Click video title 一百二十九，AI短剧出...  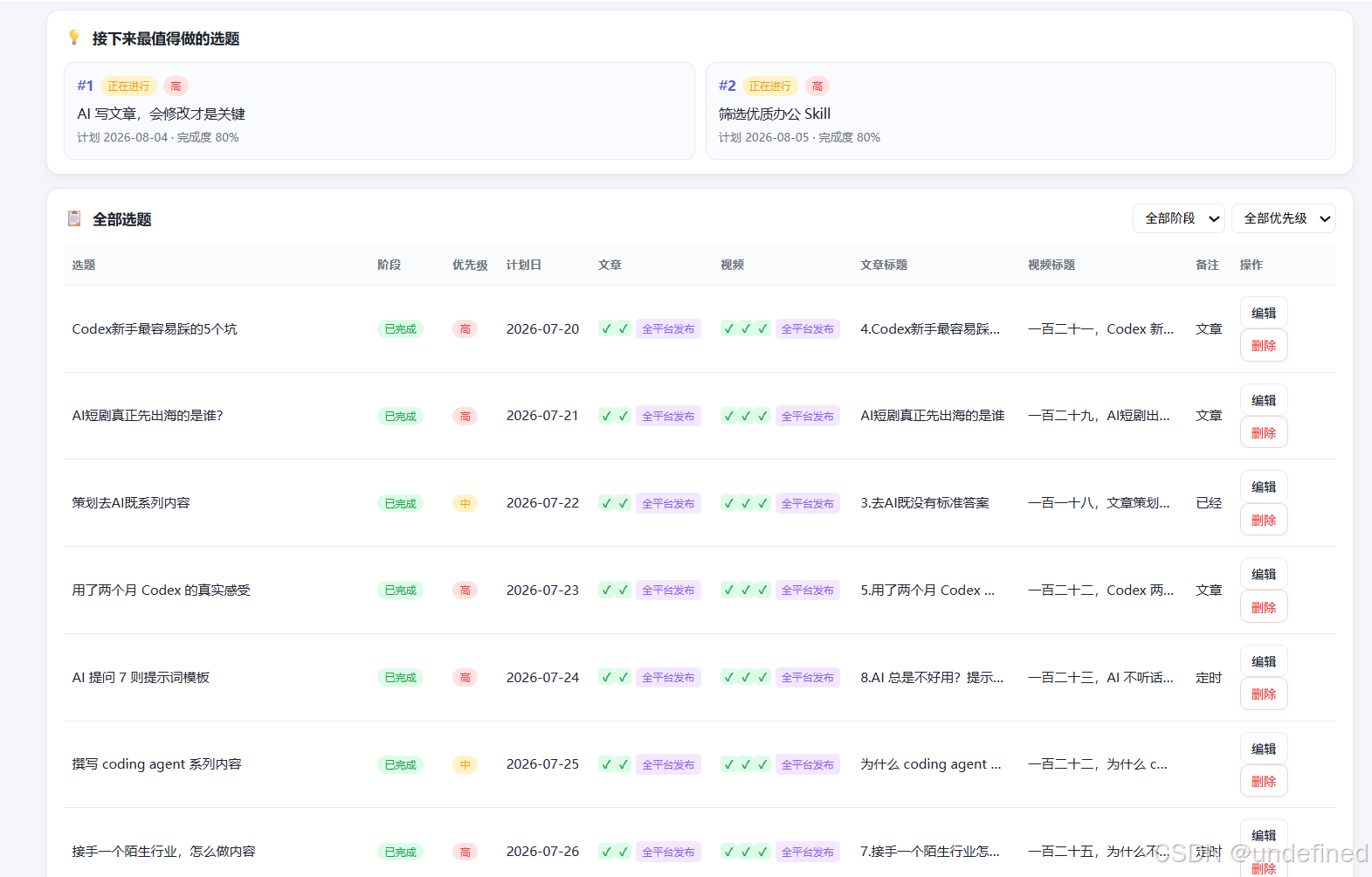click(x=1099, y=416)
